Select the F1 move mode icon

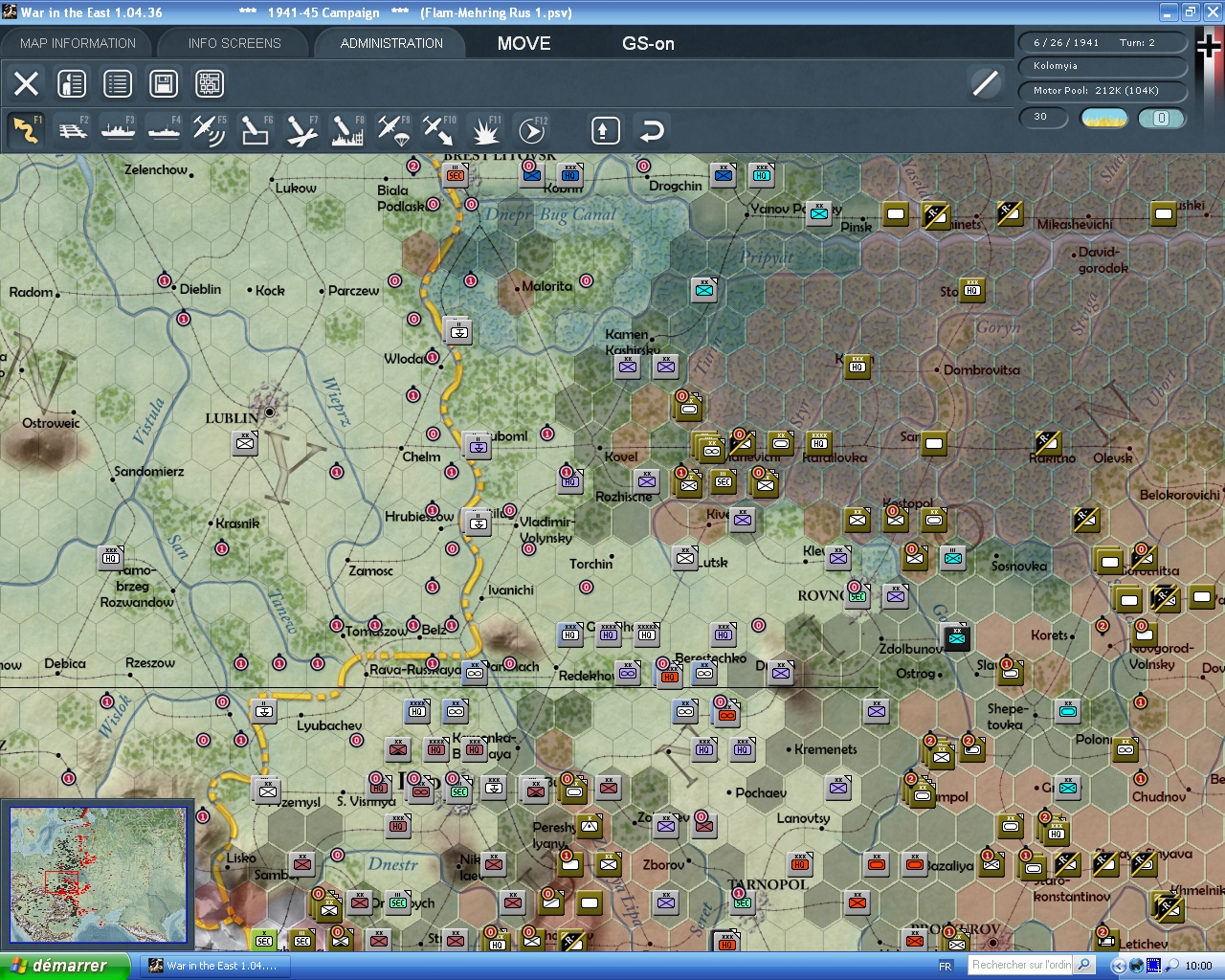pos(27,130)
